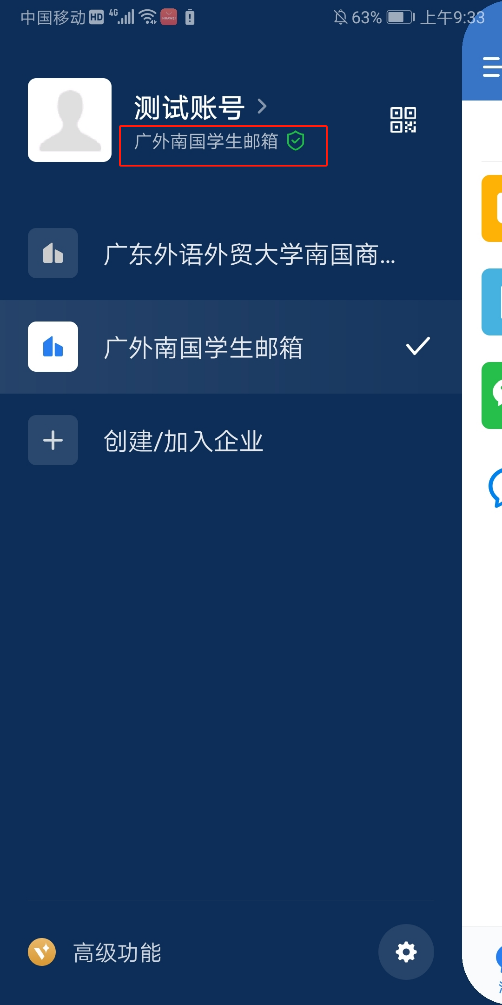
Task: Switch to 广东外语外贸大学南国商… organization
Action: pos(231,253)
